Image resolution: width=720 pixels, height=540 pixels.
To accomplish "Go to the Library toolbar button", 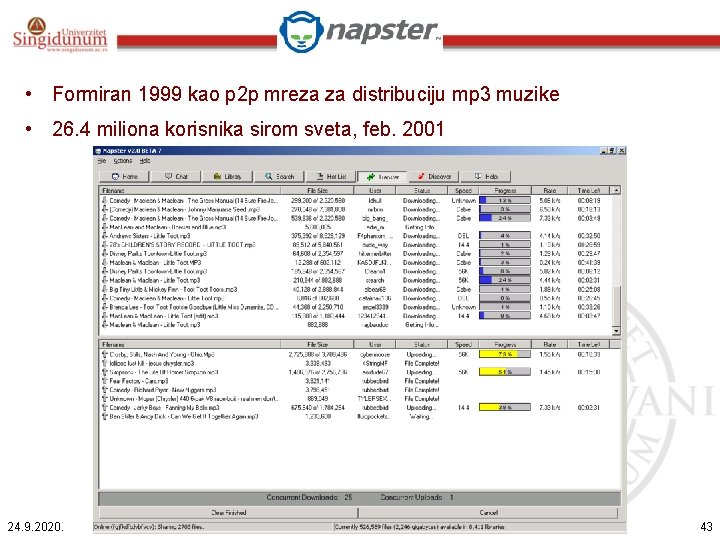I will (228, 176).
